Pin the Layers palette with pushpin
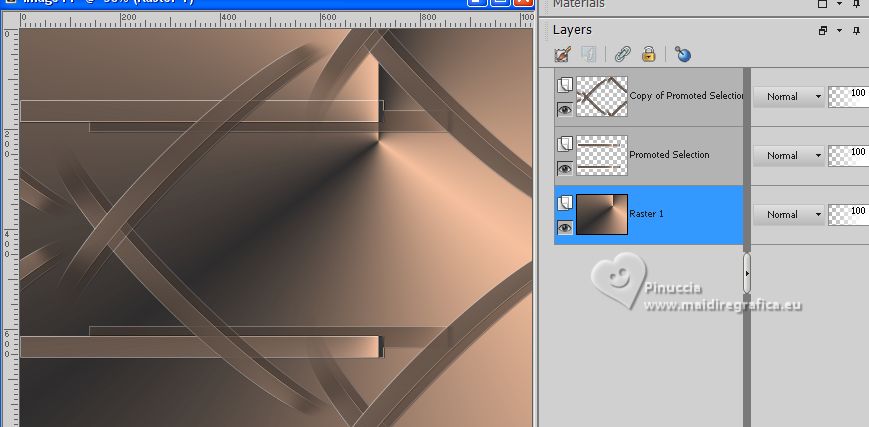 tap(857, 30)
